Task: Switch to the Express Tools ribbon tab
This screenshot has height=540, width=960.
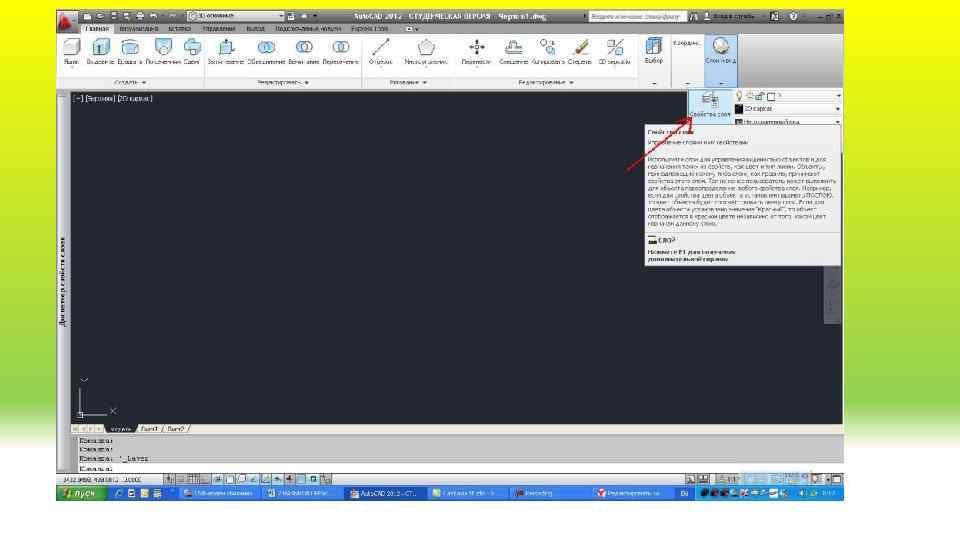Action: [x=370, y=29]
